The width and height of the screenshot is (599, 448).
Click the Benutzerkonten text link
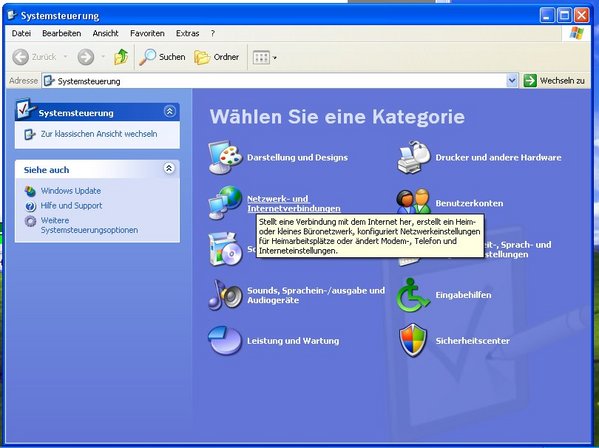(x=469, y=203)
